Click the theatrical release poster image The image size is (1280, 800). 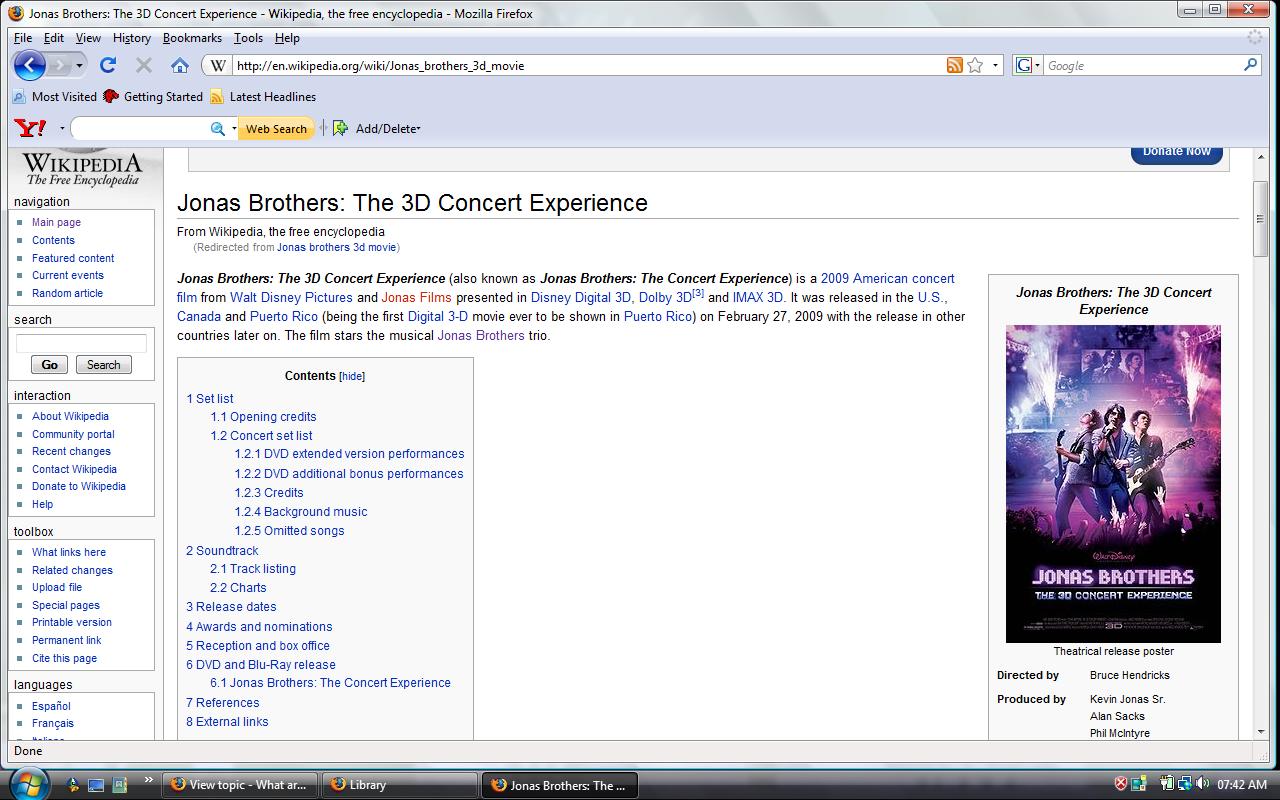1113,483
